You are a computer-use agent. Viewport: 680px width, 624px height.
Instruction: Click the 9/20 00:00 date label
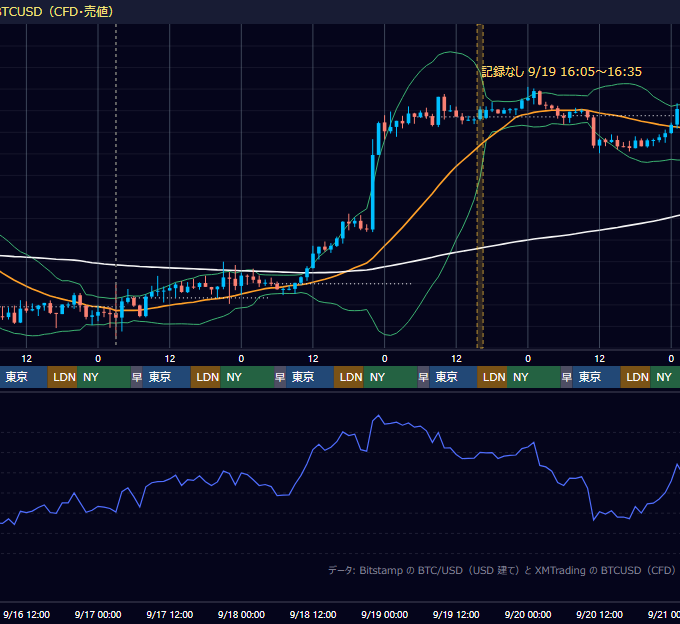pyautogui.click(x=528, y=614)
